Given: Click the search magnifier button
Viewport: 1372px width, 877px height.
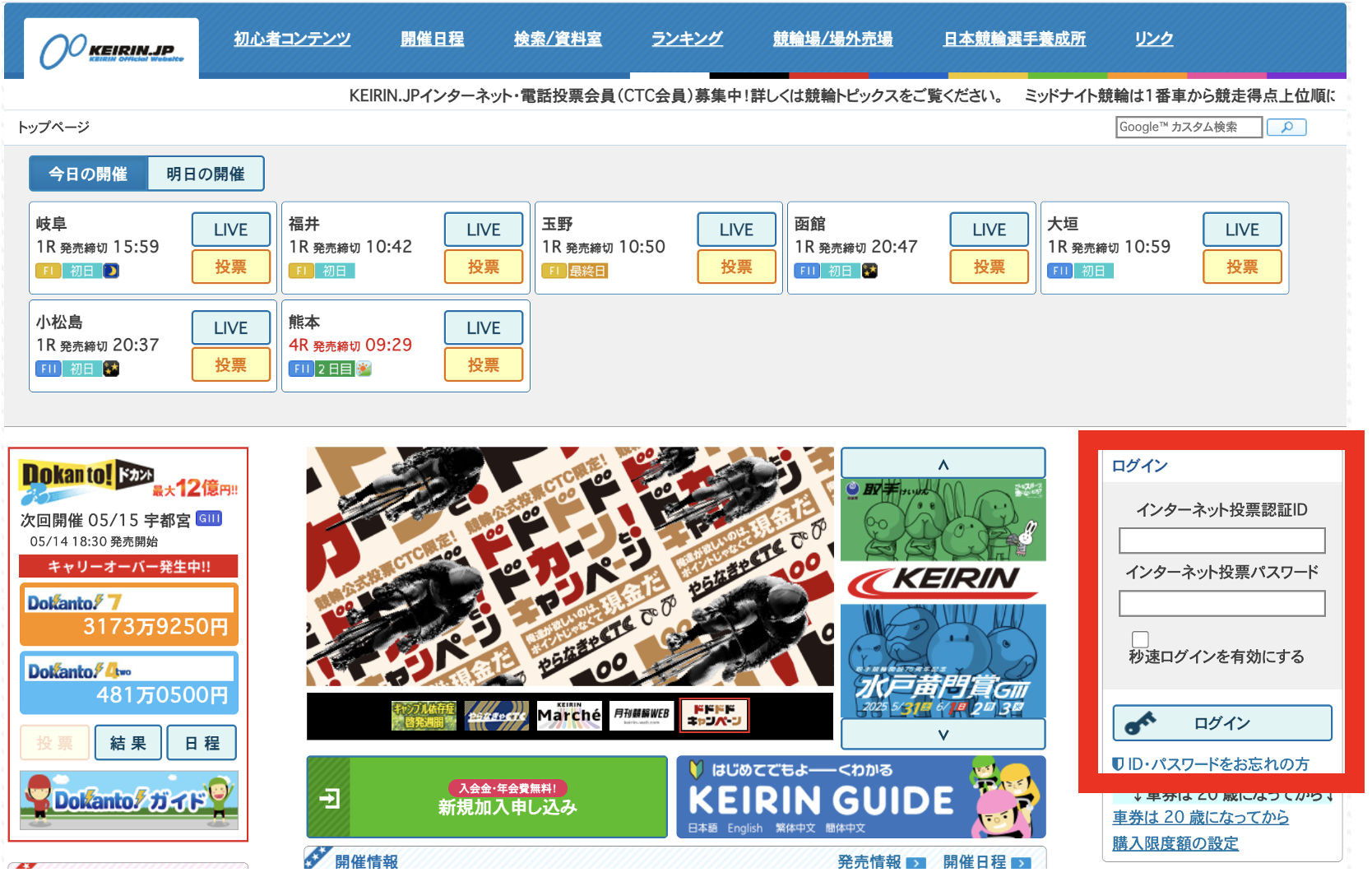Looking at the screenshot, I should pyautogui.click(x=1286, y=127).
